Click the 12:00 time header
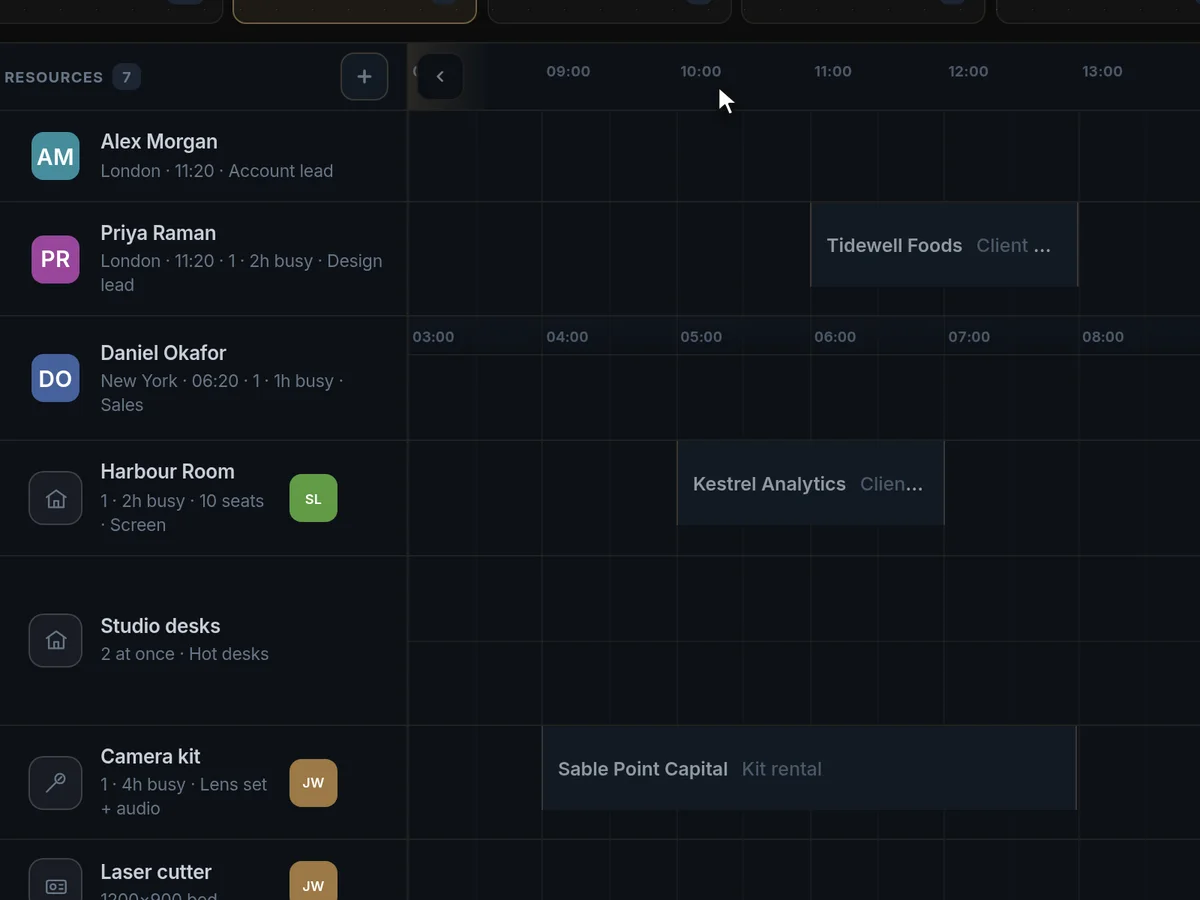Viewport: 1200px width, 900px height. tap(968, 71)
